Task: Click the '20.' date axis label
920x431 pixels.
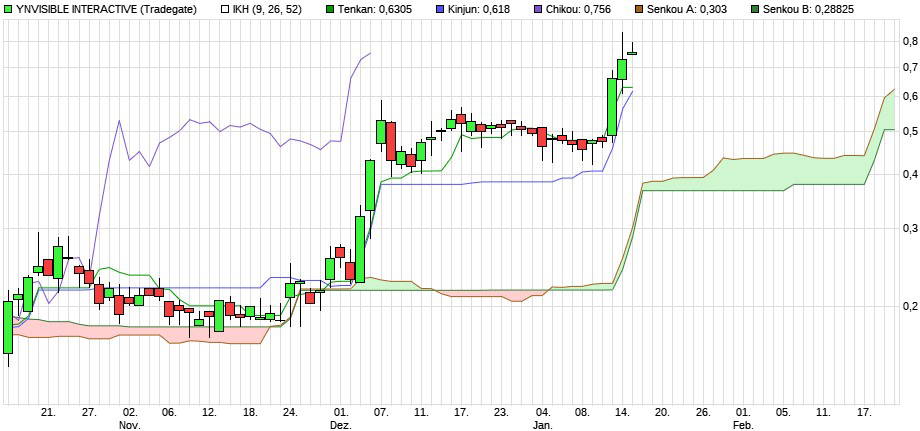Action: [x=664, y=413]
